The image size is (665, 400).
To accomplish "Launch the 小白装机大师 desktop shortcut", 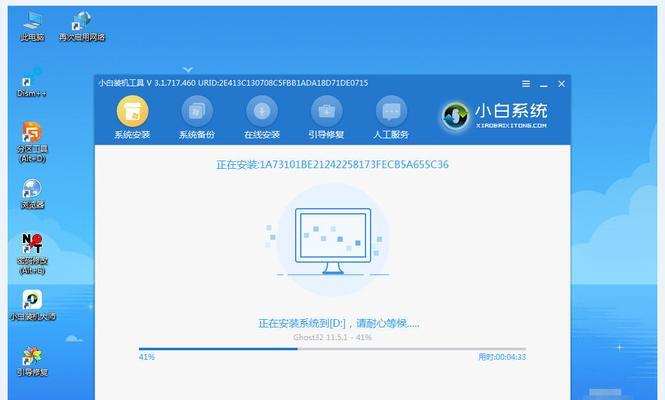I will (x=32, y=305).
